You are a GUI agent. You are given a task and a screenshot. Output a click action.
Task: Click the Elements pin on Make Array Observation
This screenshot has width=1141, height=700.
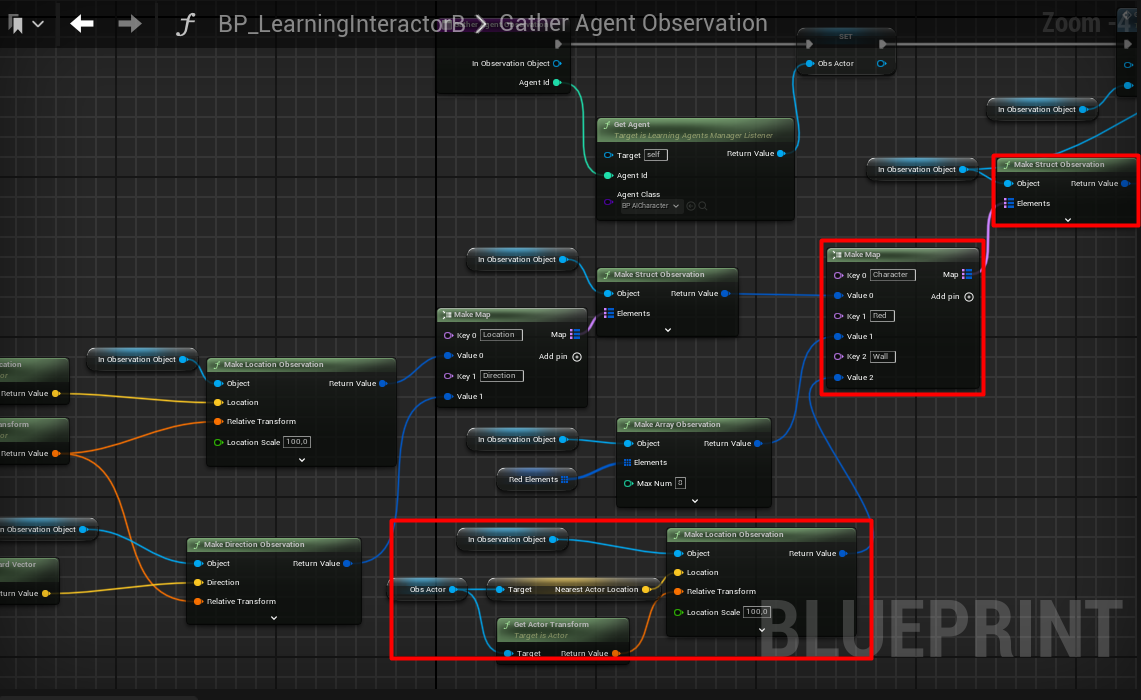[x=627, y=463]
